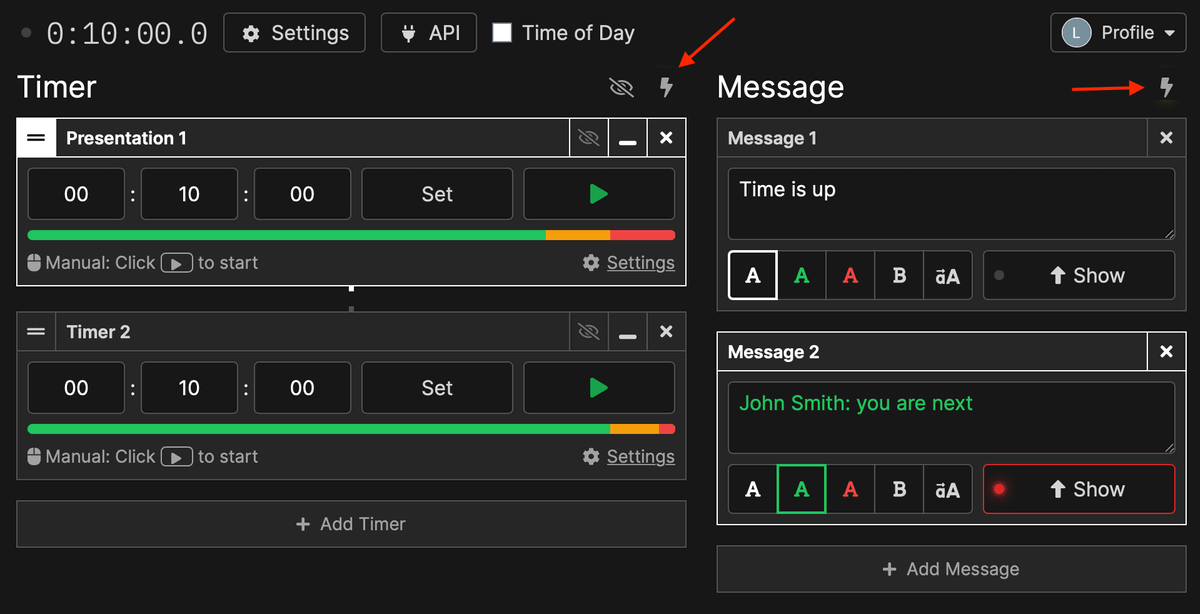Collapse the Presentation 1 timer card

(627, 137)
